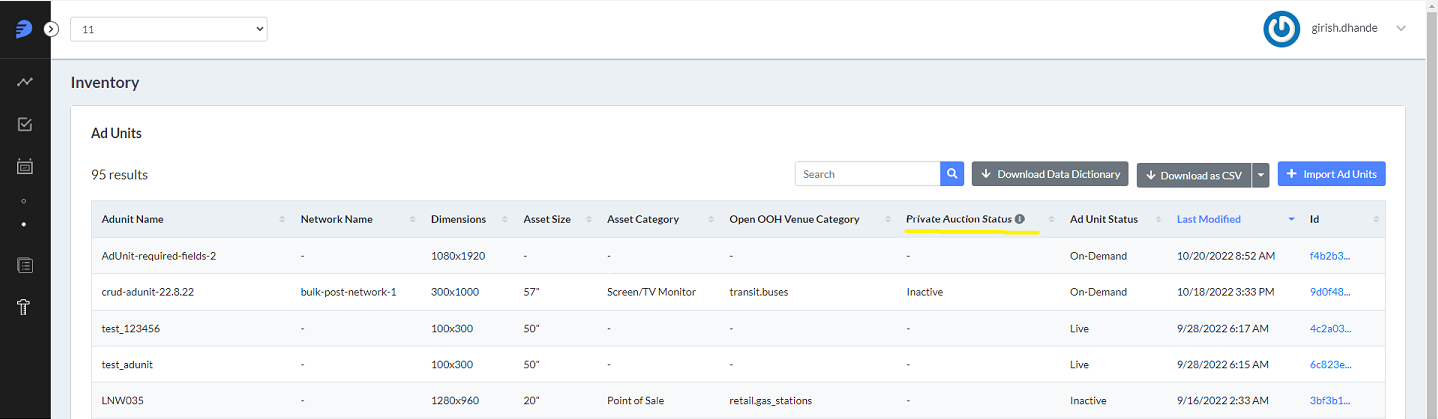Open ad unit id f4b2b3 link
Image resolution: width=1438 pixels, height=419 pixels.
1330,256
